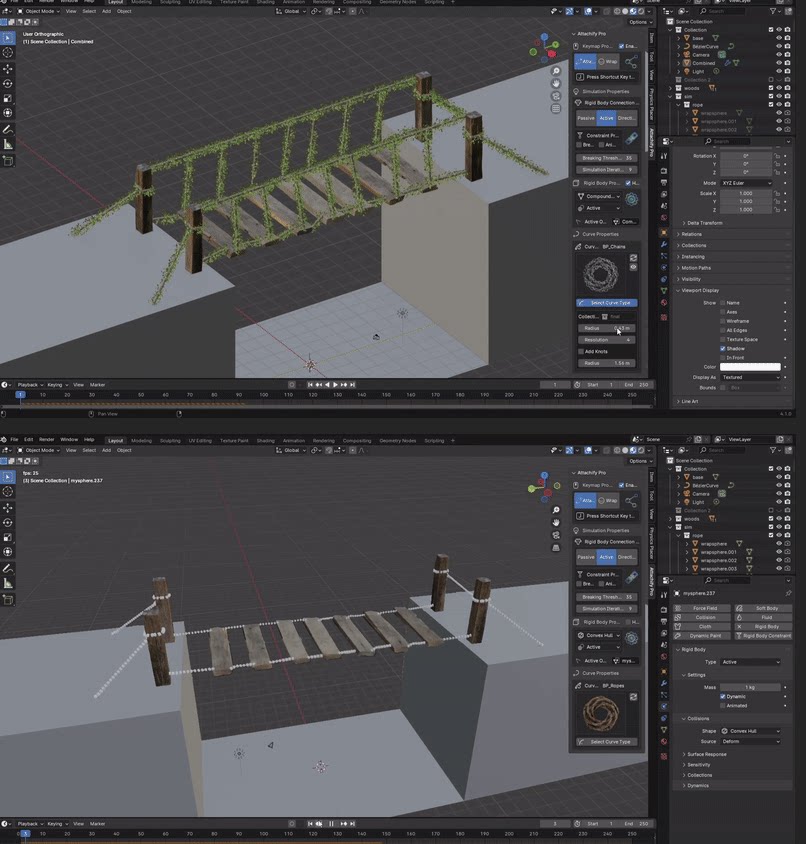Select the Measure tool in top window
The height and width of the screenshot is (844, 806).
tap(8, 144)
